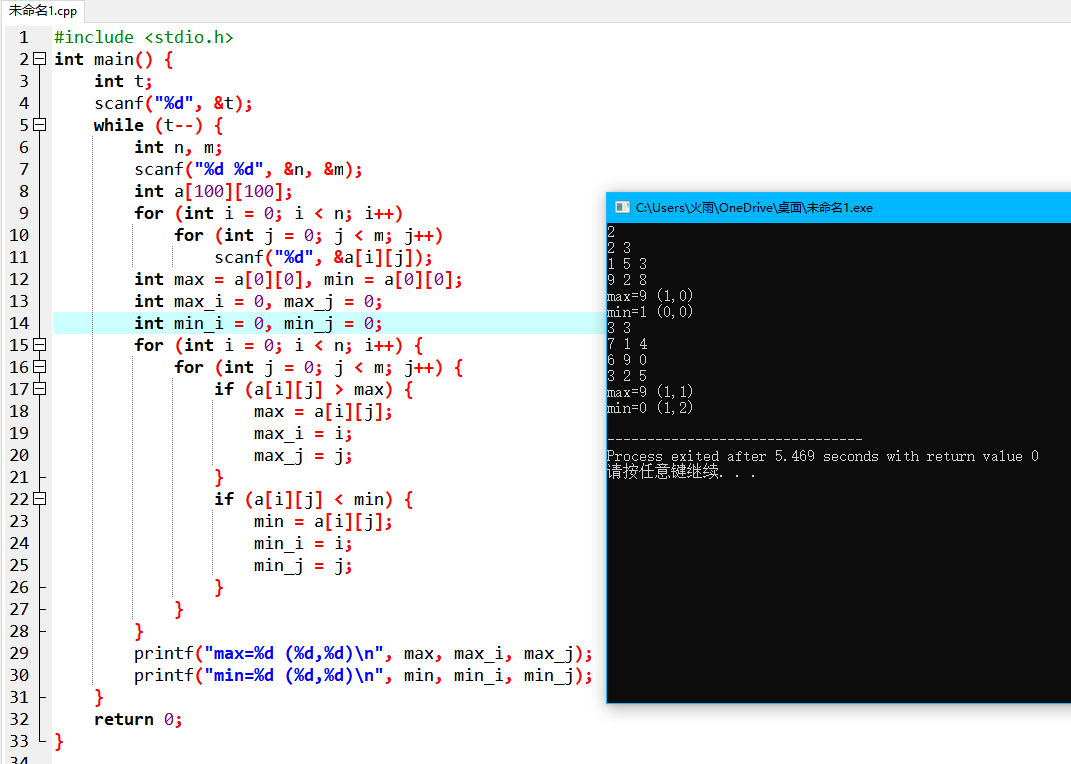1071x764 pixels.
Task: Click the 'max_j = j;' assignment
Action: (x=303, y=455)
